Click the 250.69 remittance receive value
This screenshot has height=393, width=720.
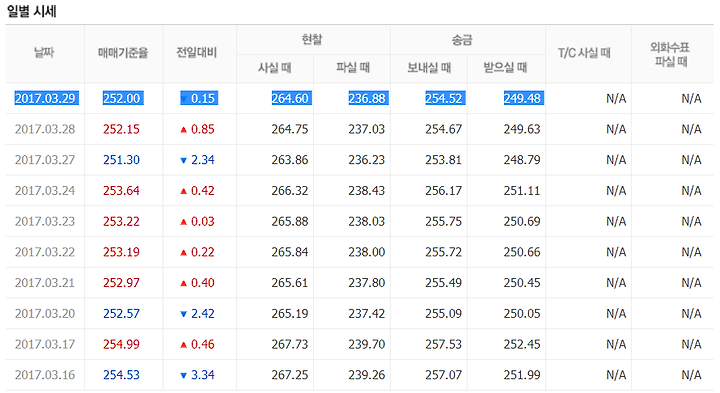[522, 221]
